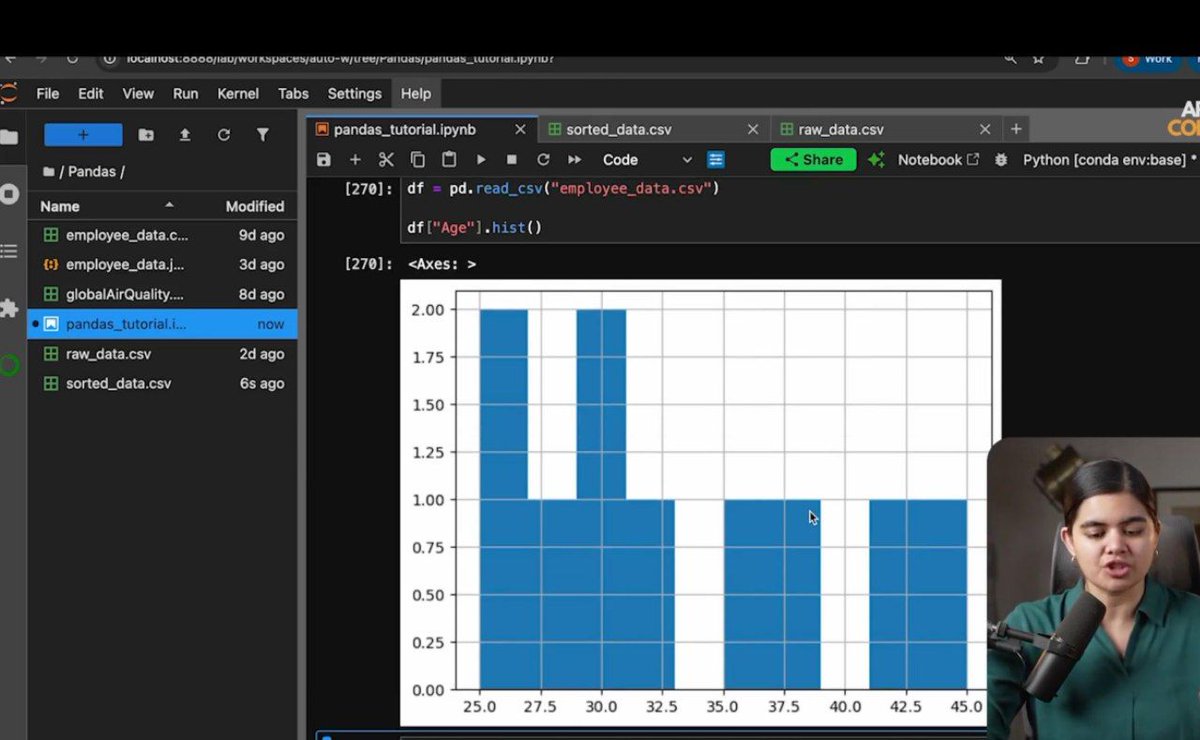1200x740 pixels.
Task: Close the raw_data.csv tab
Action: [985, 130]
